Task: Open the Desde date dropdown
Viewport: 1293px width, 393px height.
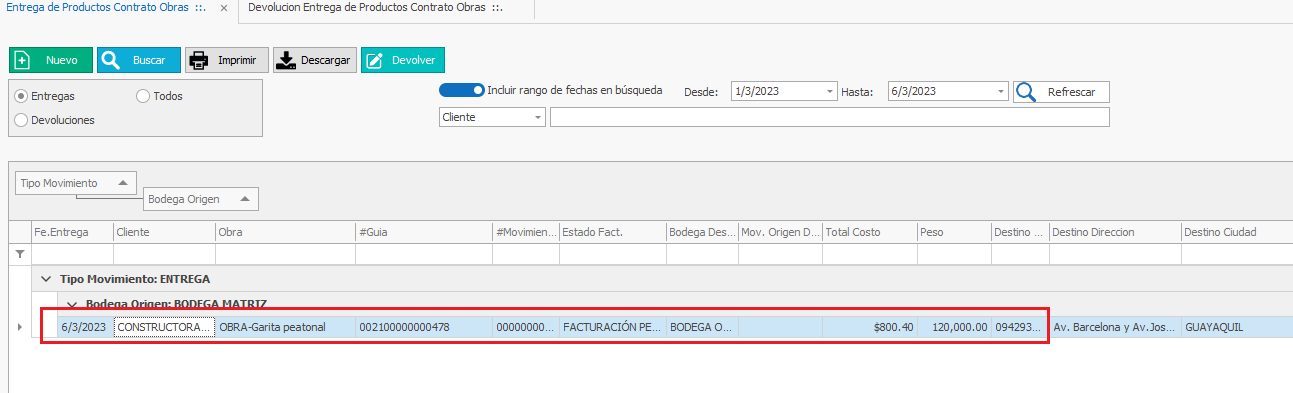Action: point(830,92)
